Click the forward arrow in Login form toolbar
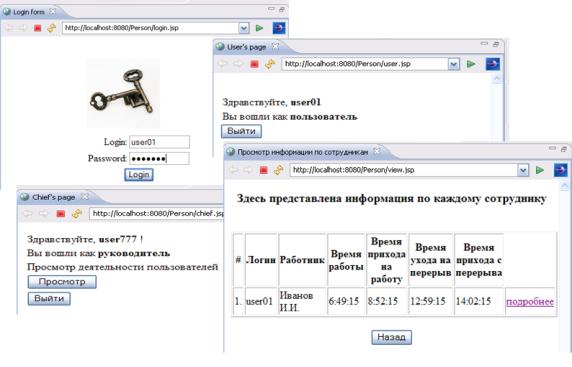The image size is (572, 367). [23, 28]
